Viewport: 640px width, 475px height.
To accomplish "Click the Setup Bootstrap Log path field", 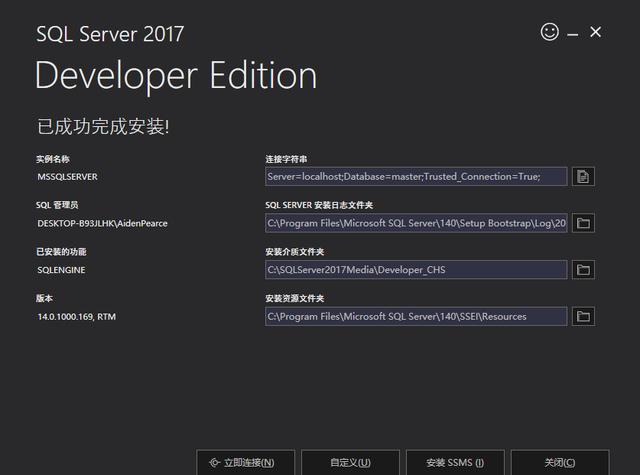I will [x=416, y=223].
